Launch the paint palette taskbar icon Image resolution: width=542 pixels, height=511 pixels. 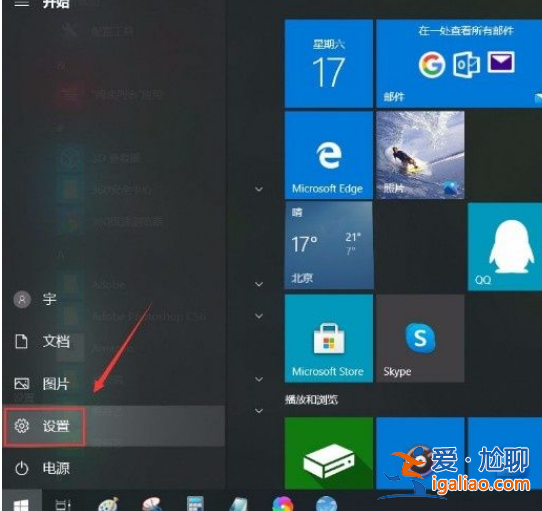click(x=109, y=504)
